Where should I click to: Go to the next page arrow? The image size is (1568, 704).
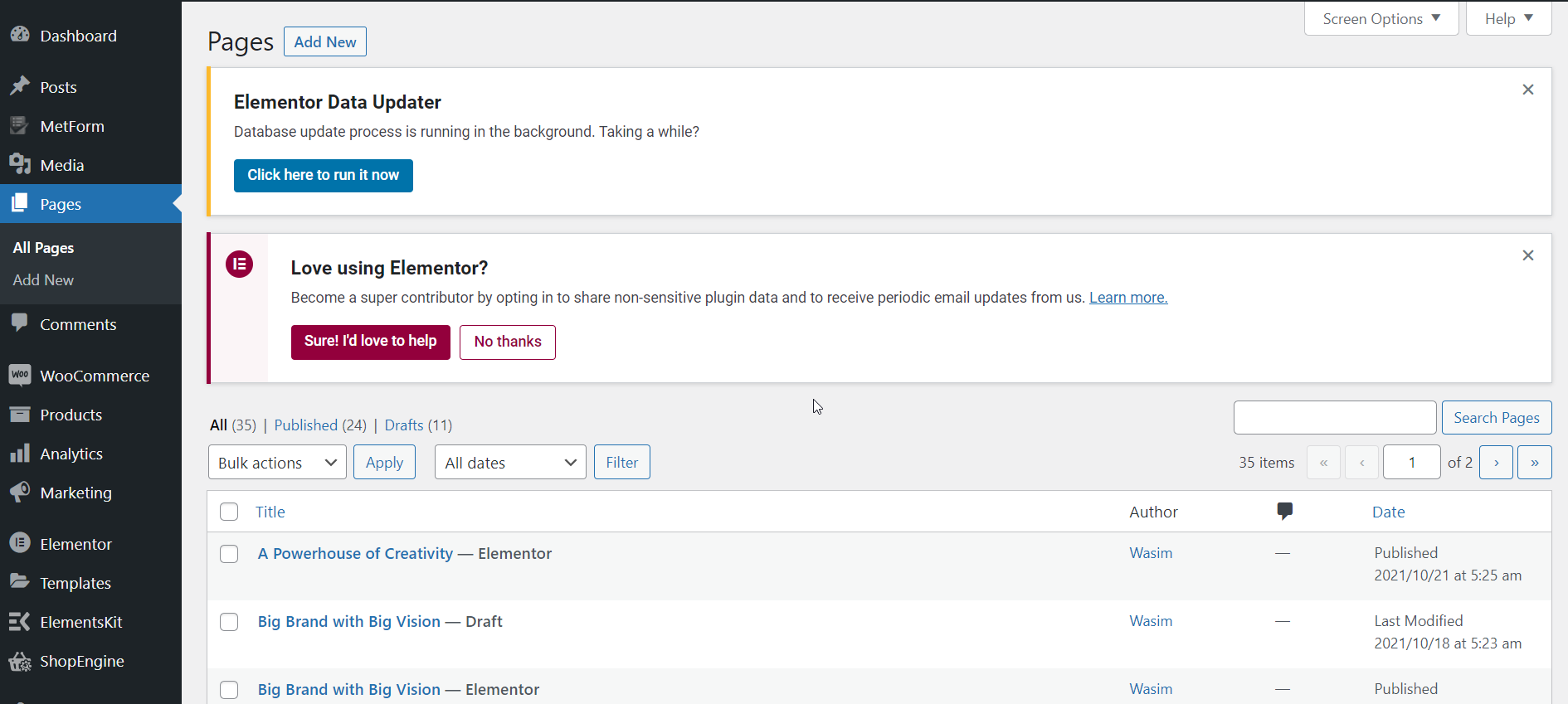(x=1497, y=463)
